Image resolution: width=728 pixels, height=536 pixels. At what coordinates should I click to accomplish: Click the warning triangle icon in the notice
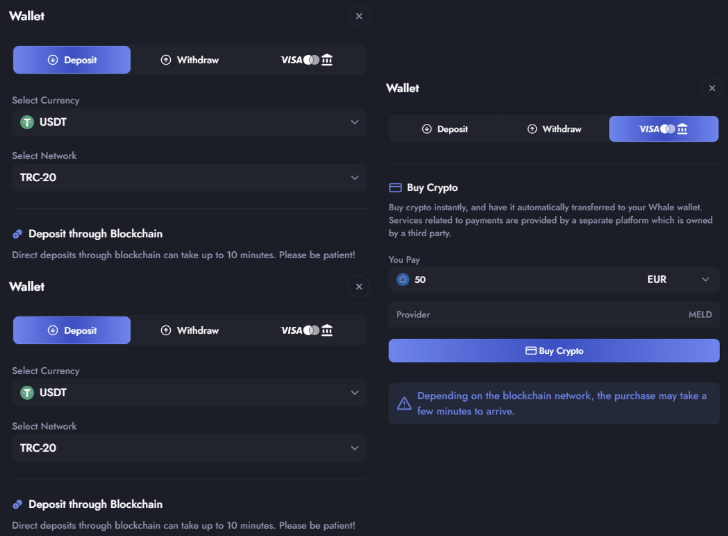(404, 404)
